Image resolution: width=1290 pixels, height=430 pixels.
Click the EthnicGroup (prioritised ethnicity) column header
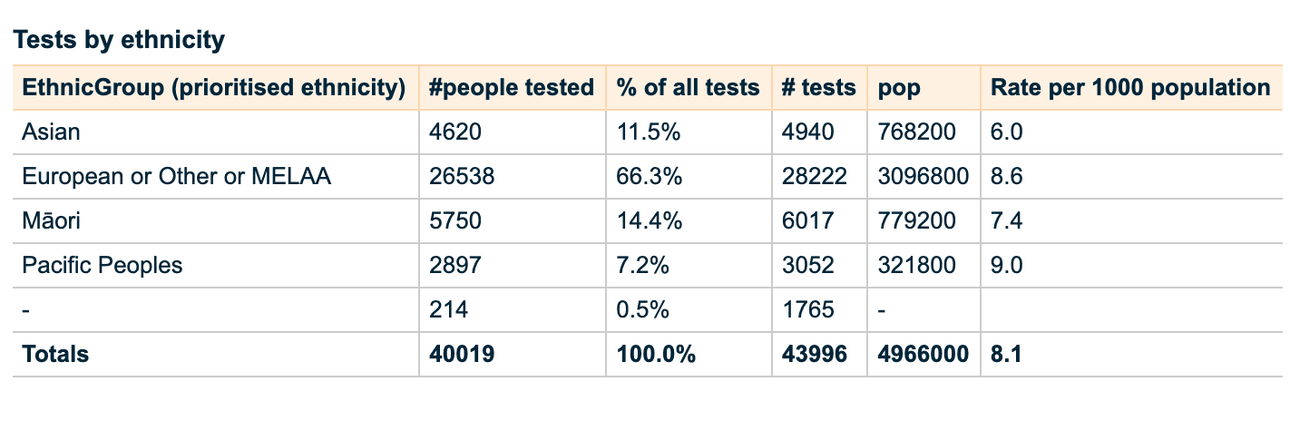(213, 88)
